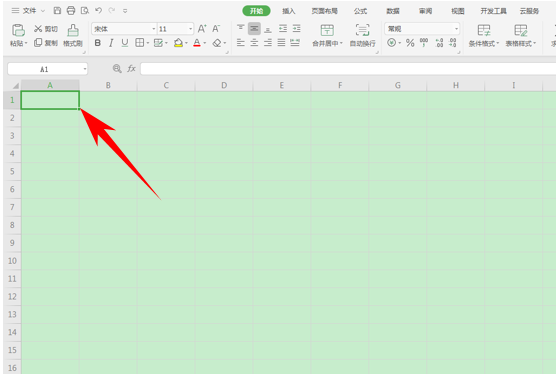Click the currency format icon

(391, 43)
